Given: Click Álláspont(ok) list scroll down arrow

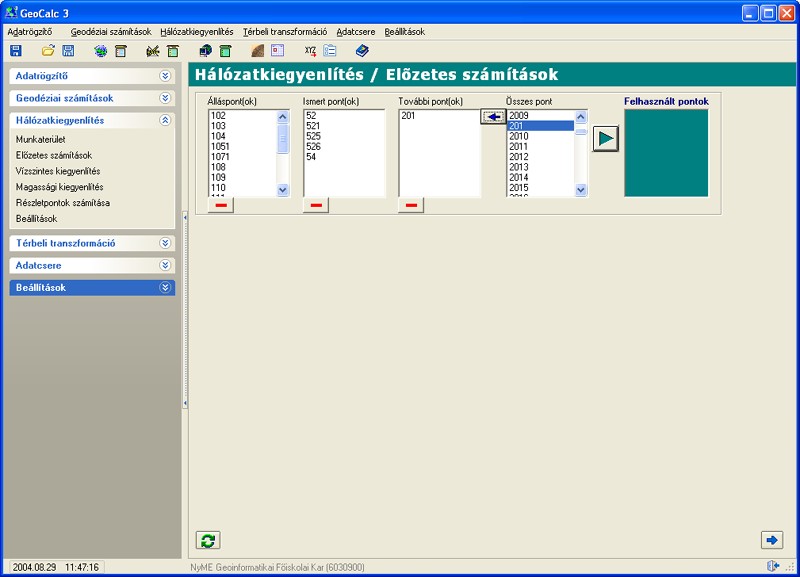Looking at the screenshot, I should coord(283,190).
